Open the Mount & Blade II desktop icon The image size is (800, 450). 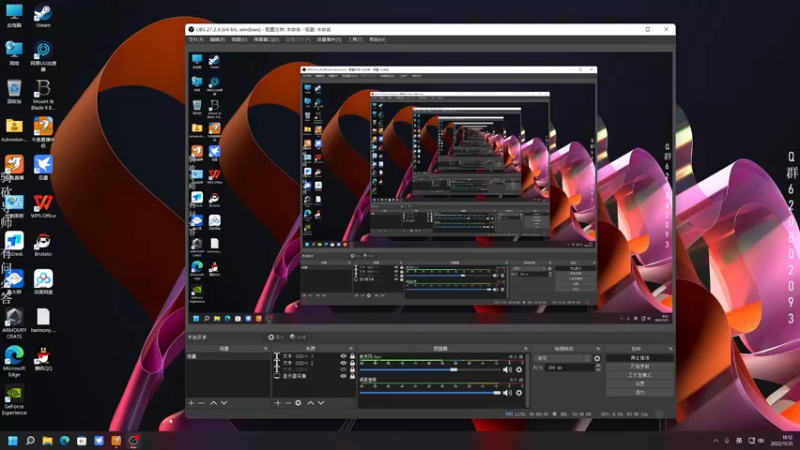pos(43,94)
